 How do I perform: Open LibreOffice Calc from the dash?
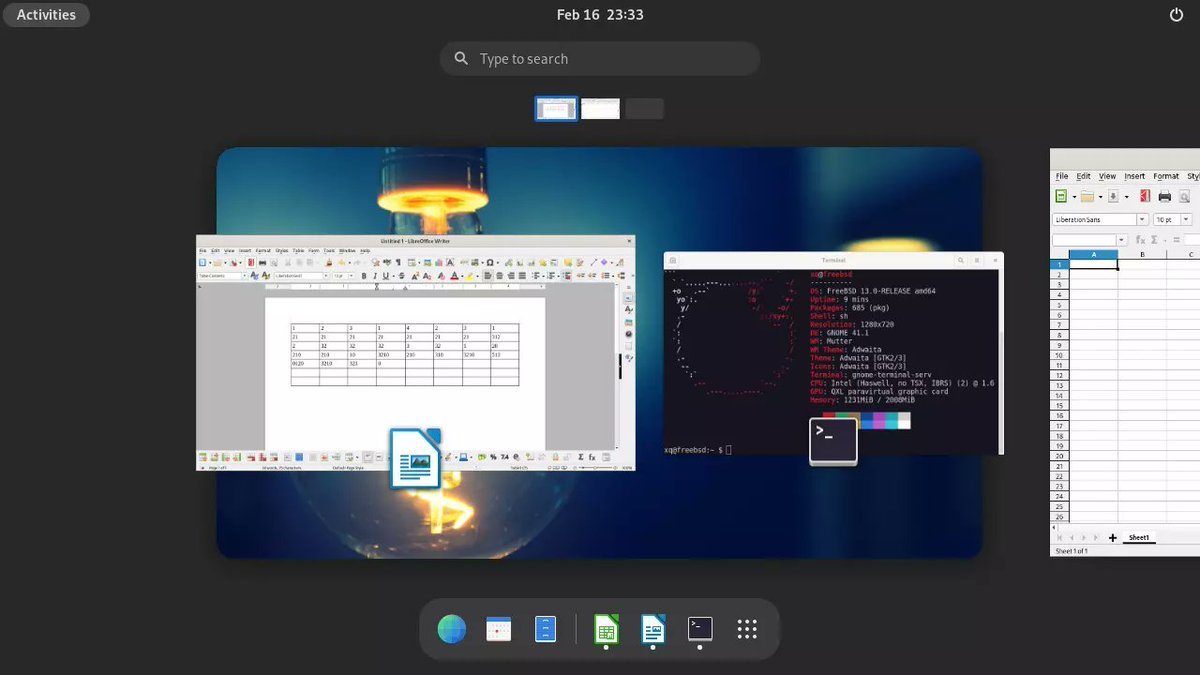[605, 629]
